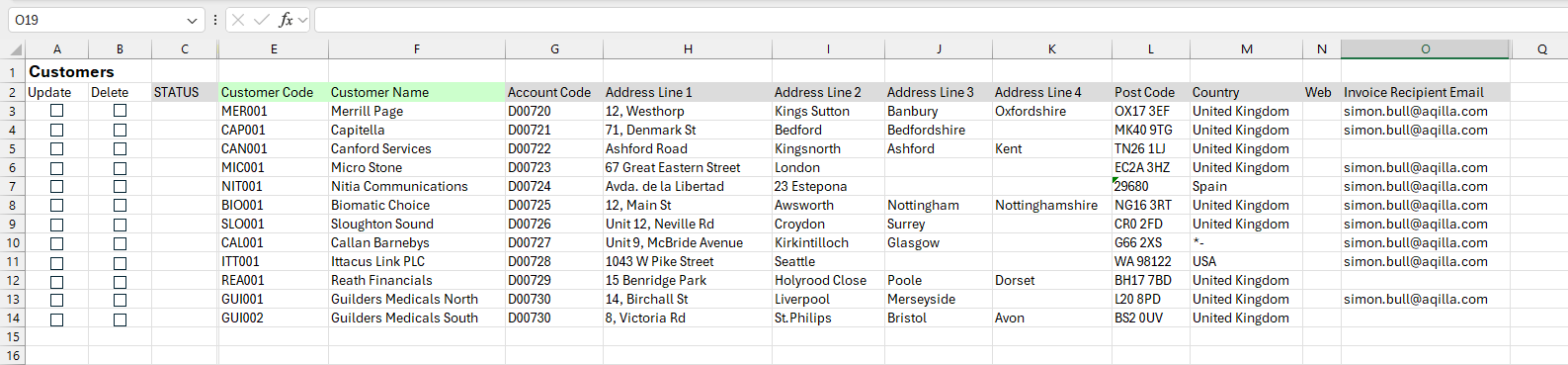Viewport: 1568px width, 365px height.
Task: Click inside the formula bar input
Action: tap(941, 20)
